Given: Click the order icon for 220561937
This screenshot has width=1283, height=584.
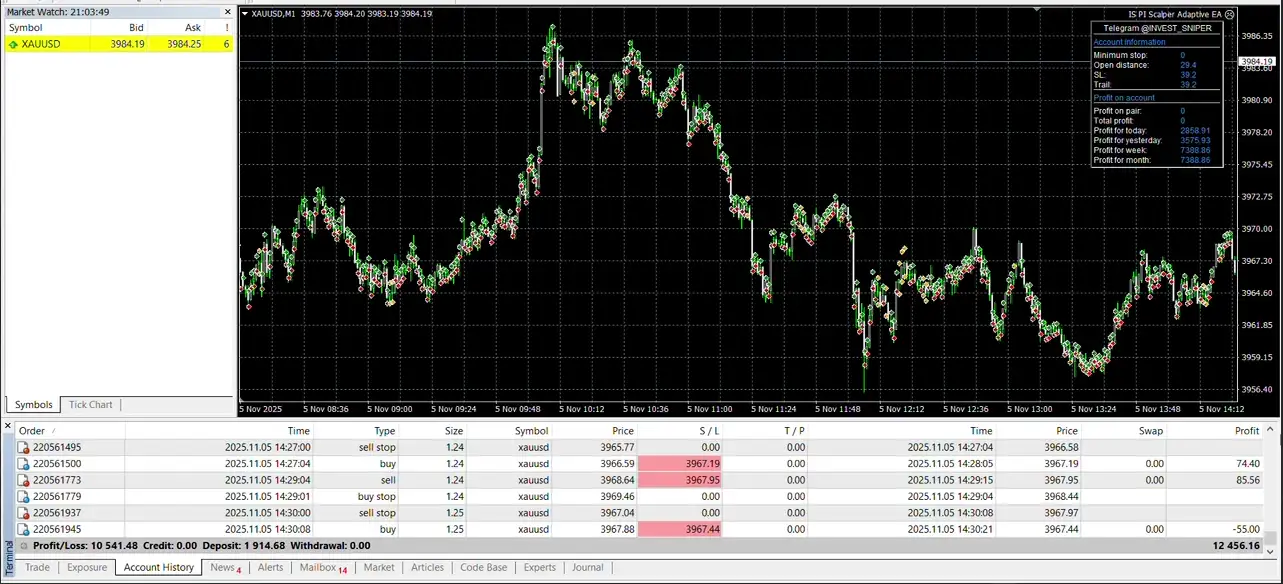Looking at the screenshot, I should point(24,513).
